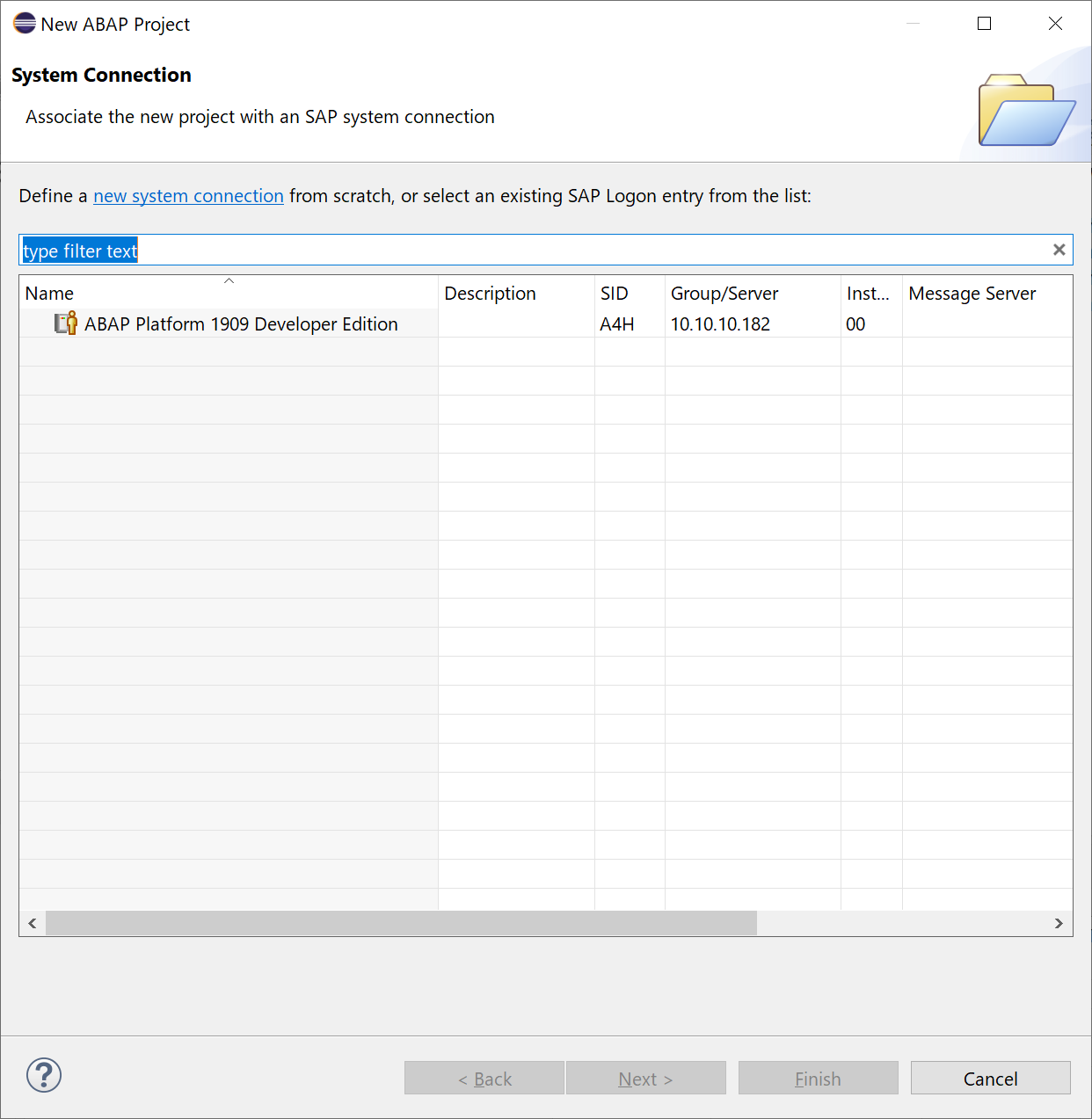Click the horizontal scrollbar right arrow
Viewport: 1092px width, 1119px height.
click(1059, 923)
